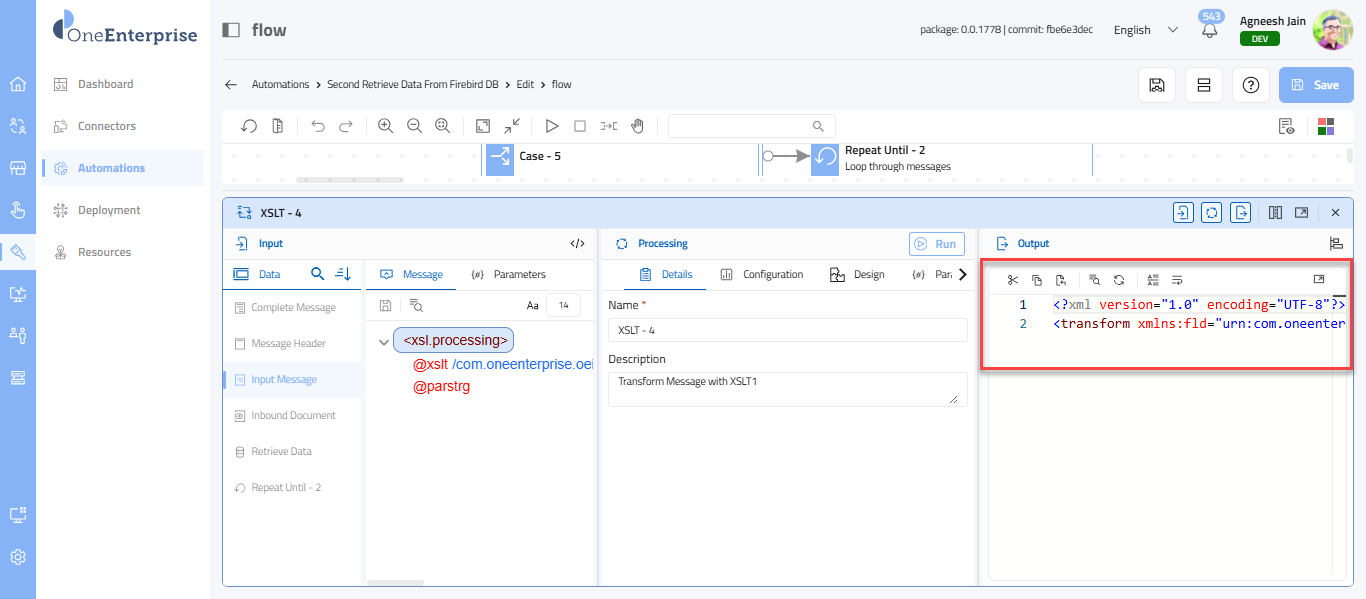Click the fit-to-screen icon in the toolbar
Viewport: 1366px width, 599px height.
coord(483,126)
